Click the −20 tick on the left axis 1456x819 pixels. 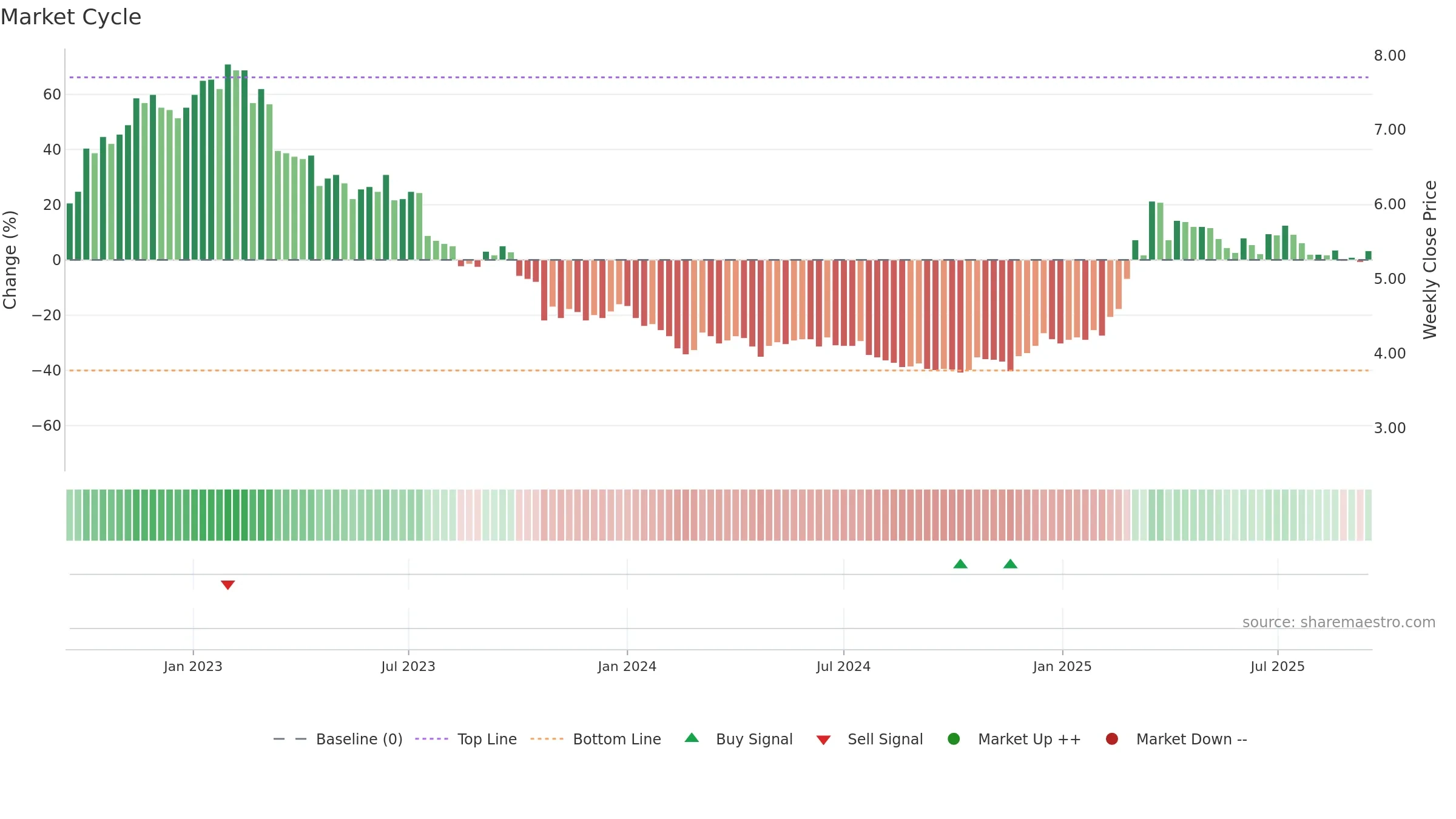(47, 315)
